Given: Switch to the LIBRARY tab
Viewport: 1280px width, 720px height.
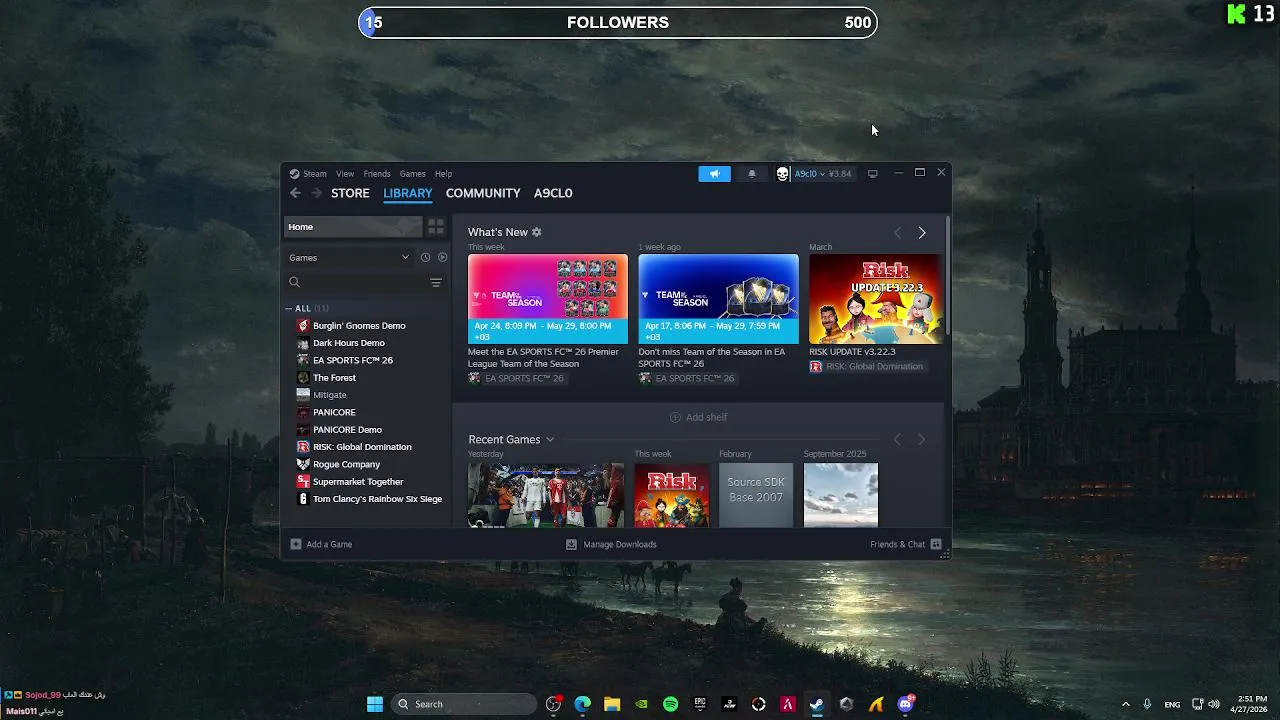Looking at the screenshot, I should pos(408,193).
